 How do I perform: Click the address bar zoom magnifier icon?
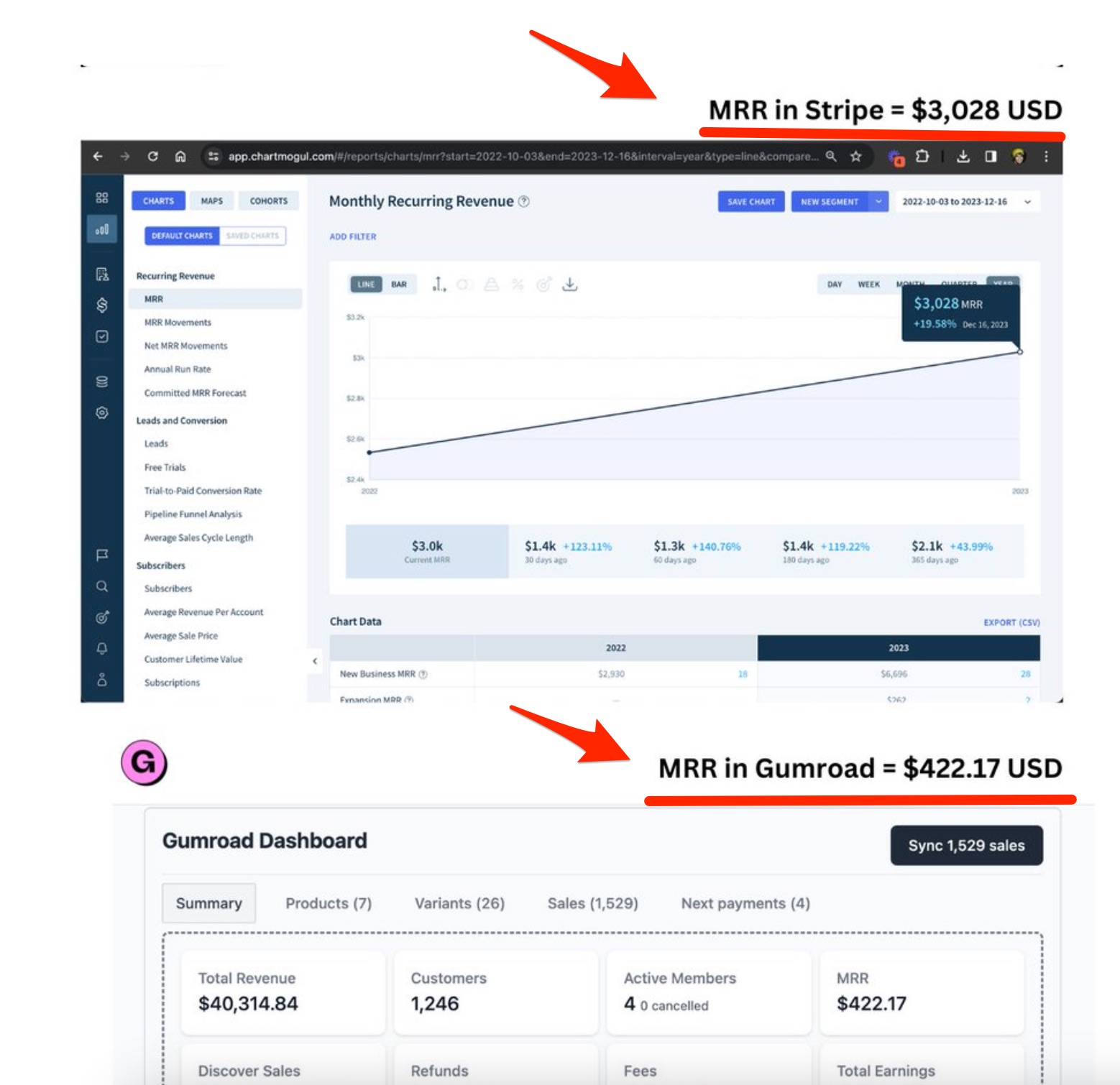831,156
